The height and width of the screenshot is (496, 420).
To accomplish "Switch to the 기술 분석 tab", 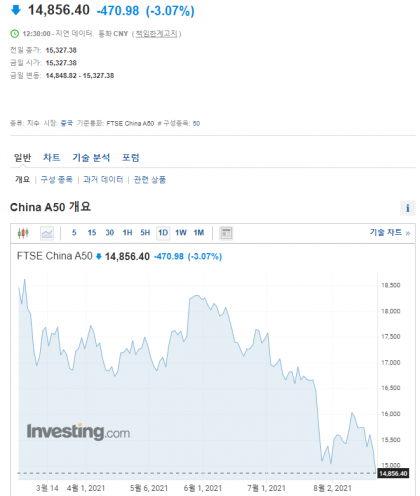I will click(91, 157).
